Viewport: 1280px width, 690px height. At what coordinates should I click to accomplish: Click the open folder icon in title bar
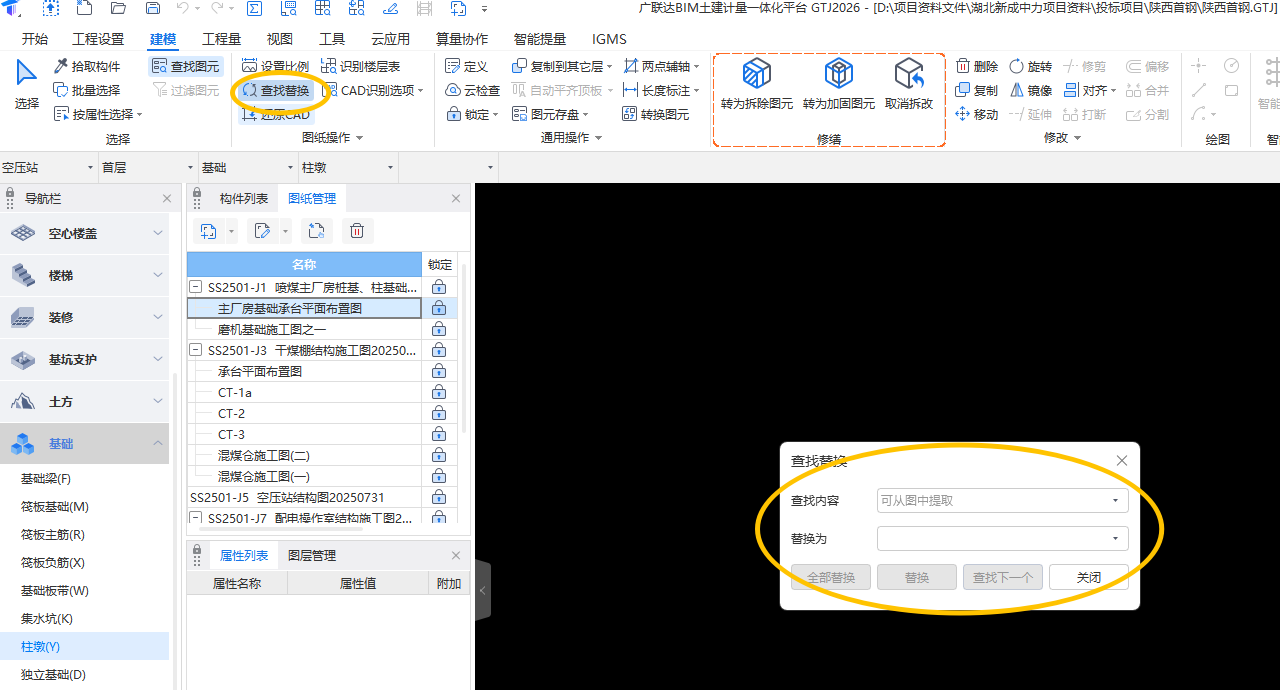pos(118,9)
